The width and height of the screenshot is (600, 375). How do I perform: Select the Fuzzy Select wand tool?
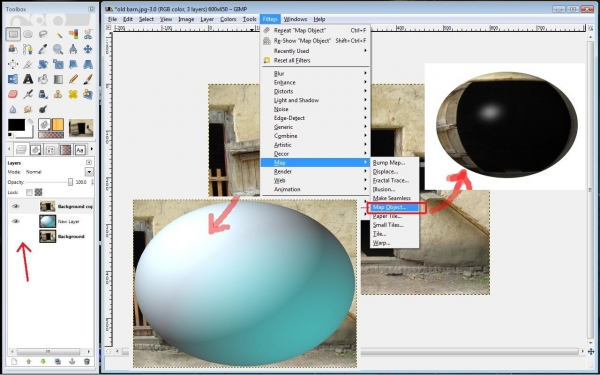[x=58, y=34]
